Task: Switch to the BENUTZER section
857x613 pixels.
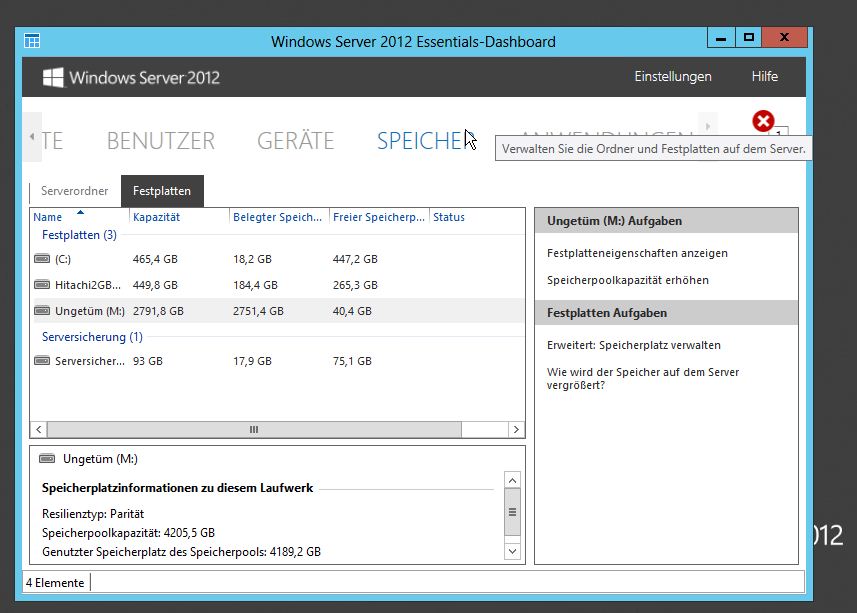Action: 161,141
